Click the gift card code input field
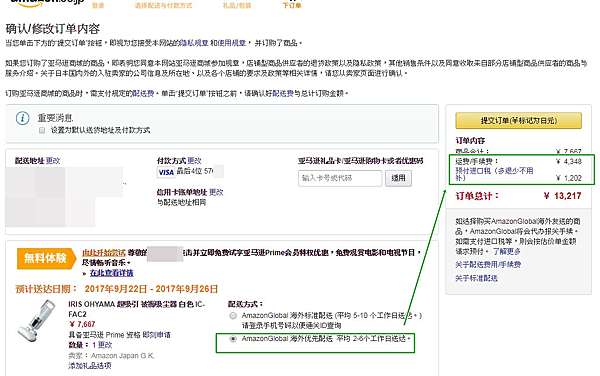The image size is (600, 376). click(x=340, y=178)
